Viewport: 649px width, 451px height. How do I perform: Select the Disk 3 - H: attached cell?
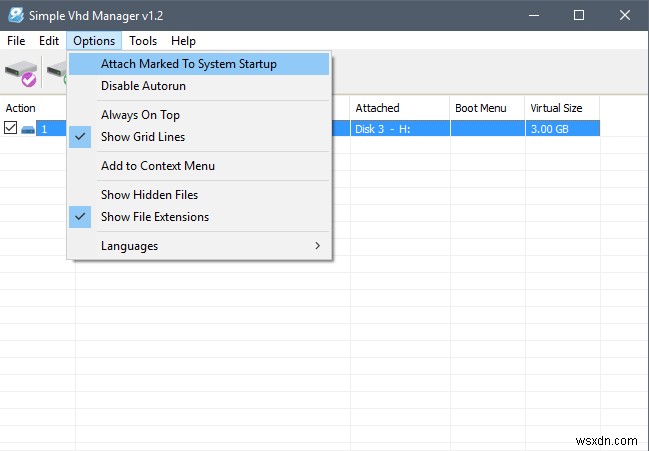[x=399, y=129]
